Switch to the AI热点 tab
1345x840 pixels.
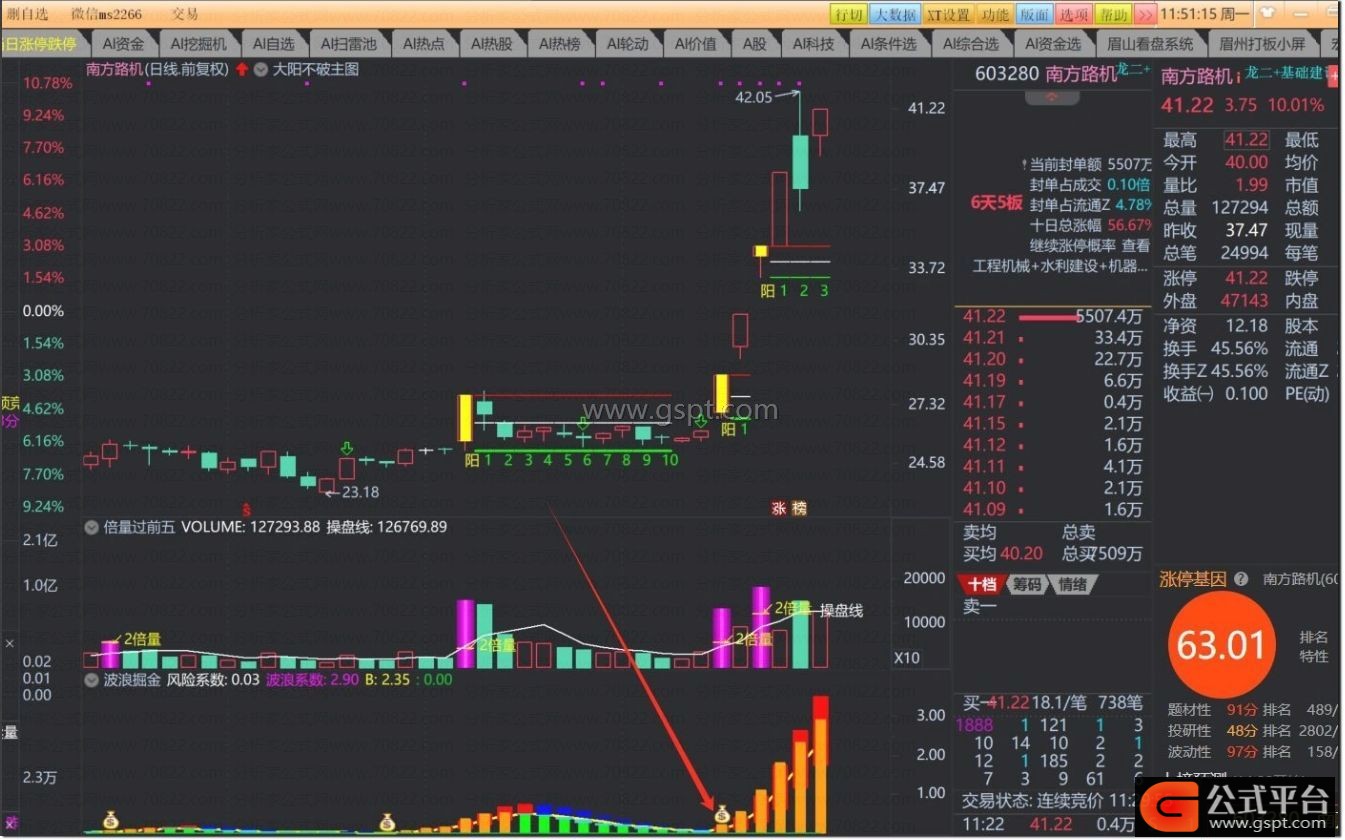(x=424, y=44)
